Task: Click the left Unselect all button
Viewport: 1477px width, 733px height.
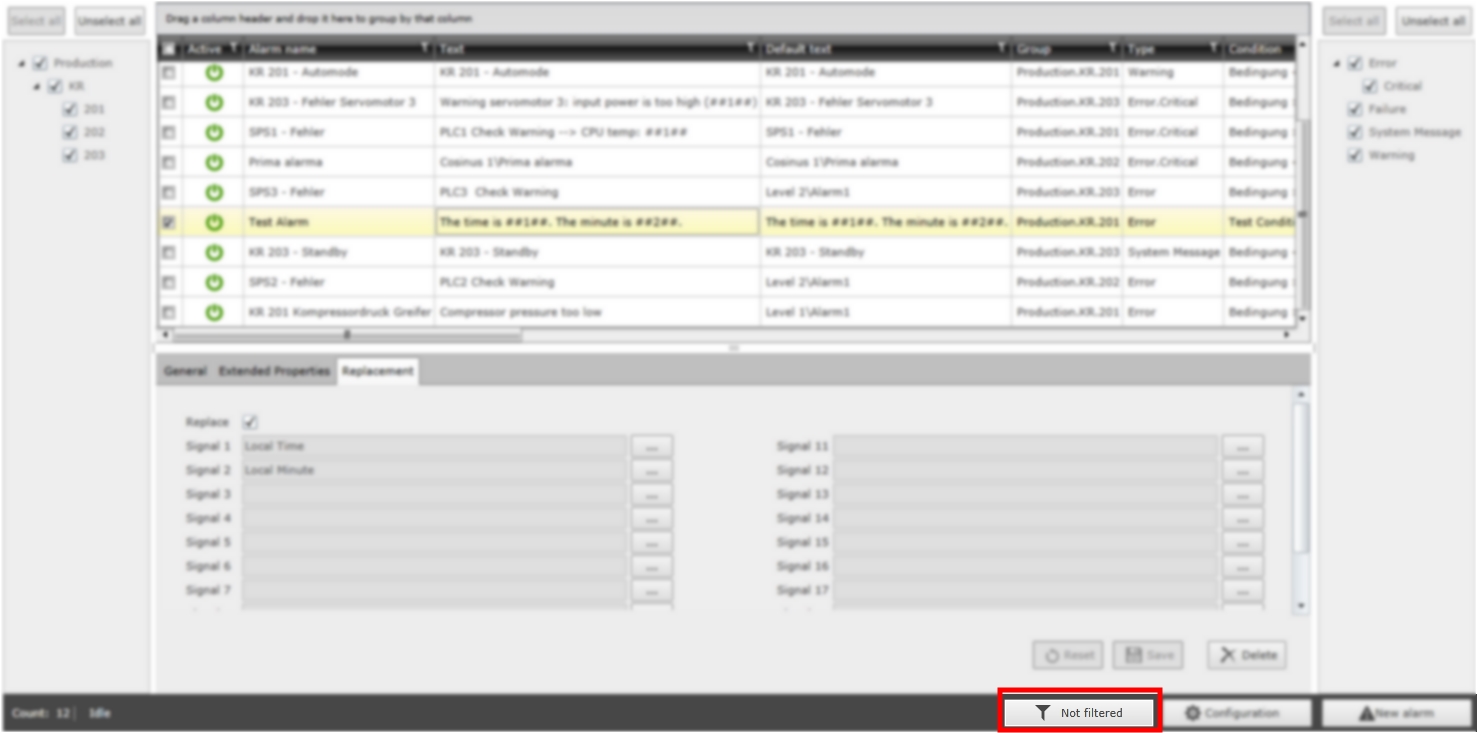Action: point(110,21)
